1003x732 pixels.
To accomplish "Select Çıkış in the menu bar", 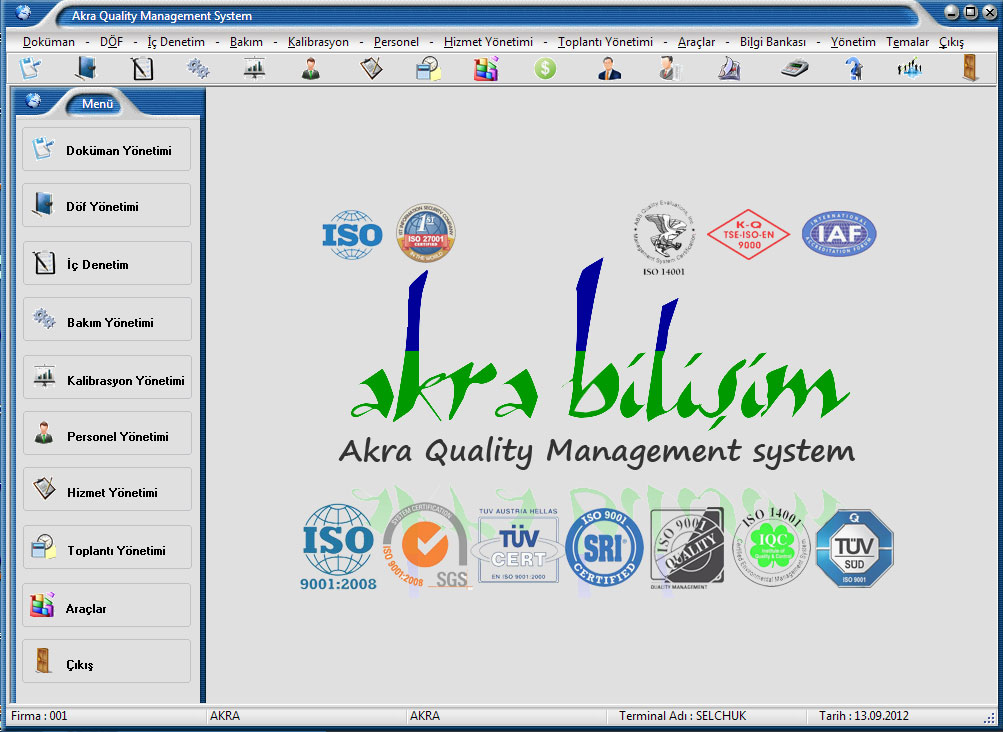I will tap(951, 42).
